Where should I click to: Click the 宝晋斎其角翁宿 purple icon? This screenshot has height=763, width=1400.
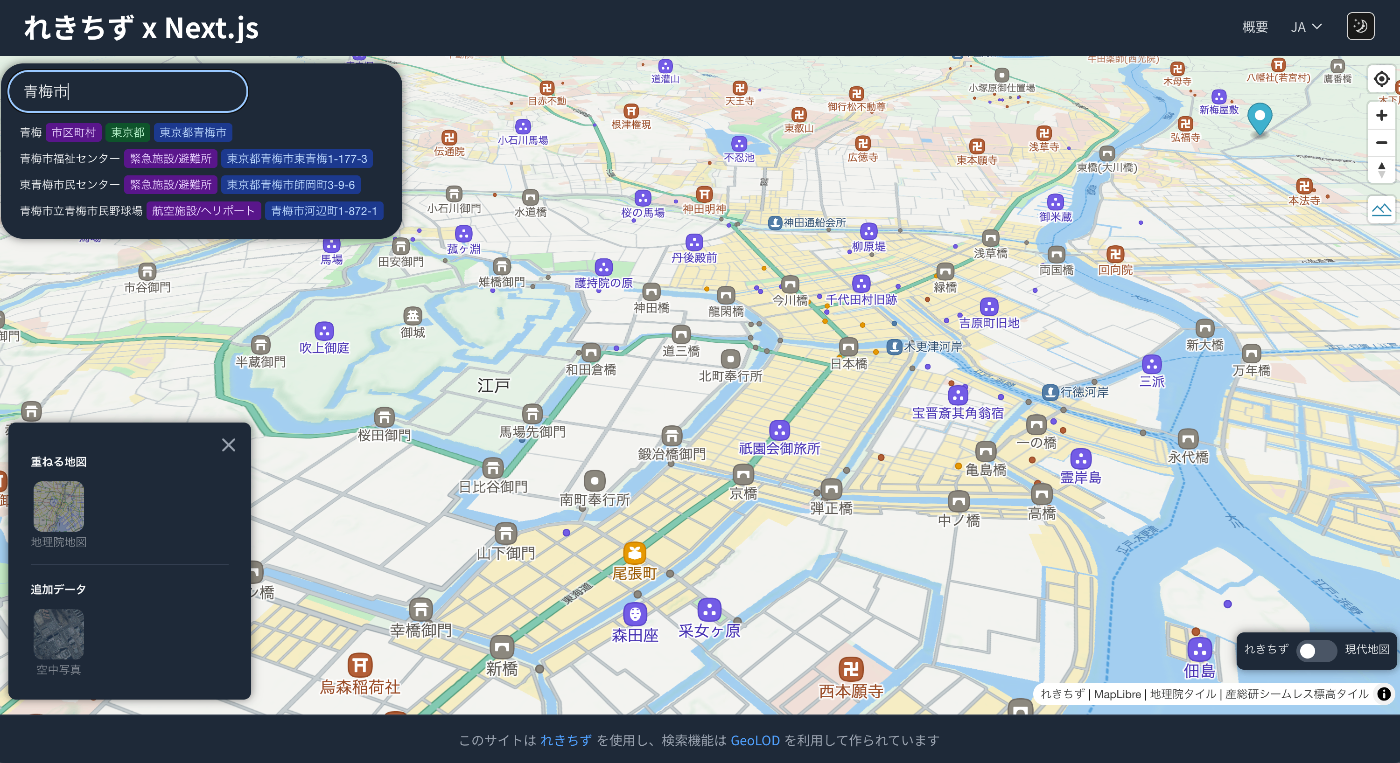958,394
